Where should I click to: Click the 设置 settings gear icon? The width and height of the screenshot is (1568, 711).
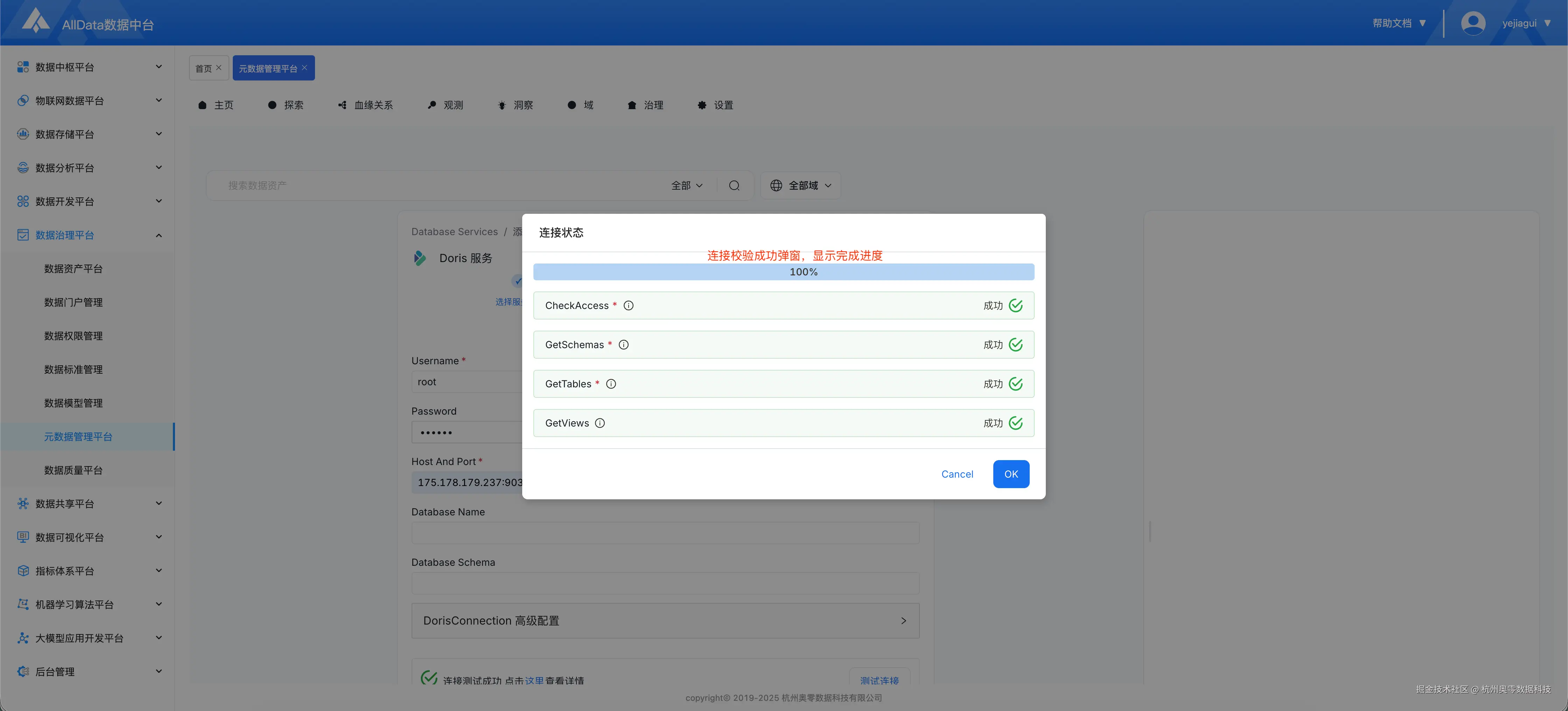(x=701, y=105)
